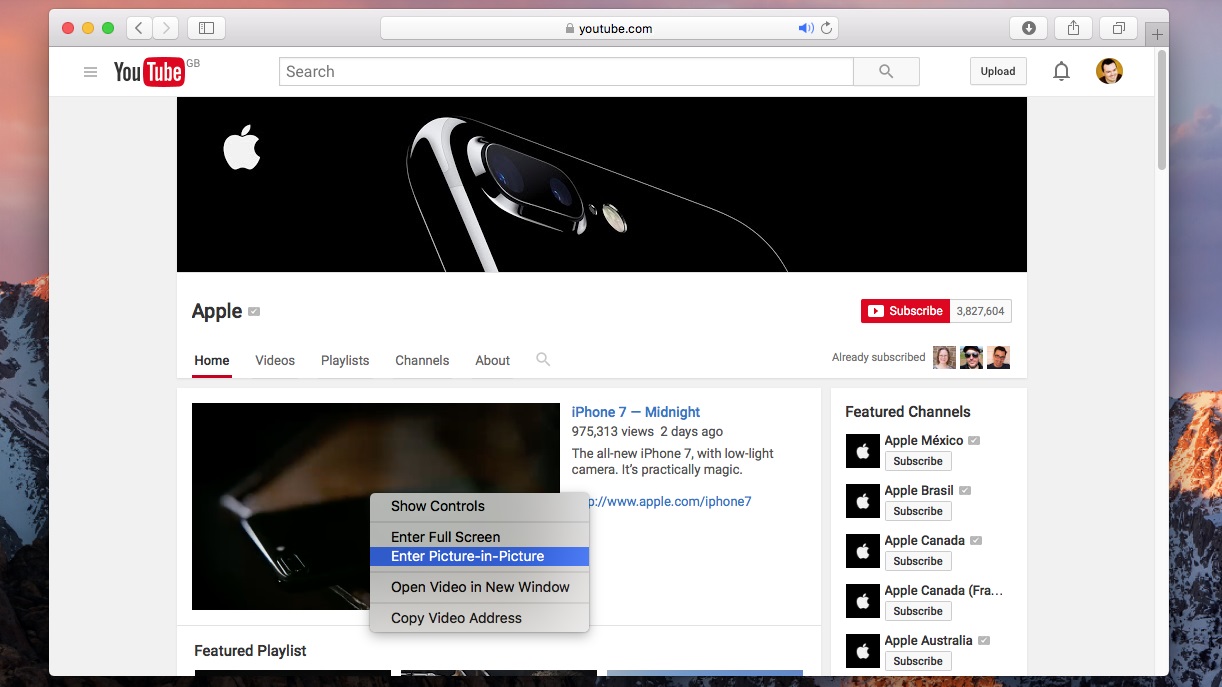1222x687 pixels.
Task: Reload the page in address bar
Action: pos(827,28)
